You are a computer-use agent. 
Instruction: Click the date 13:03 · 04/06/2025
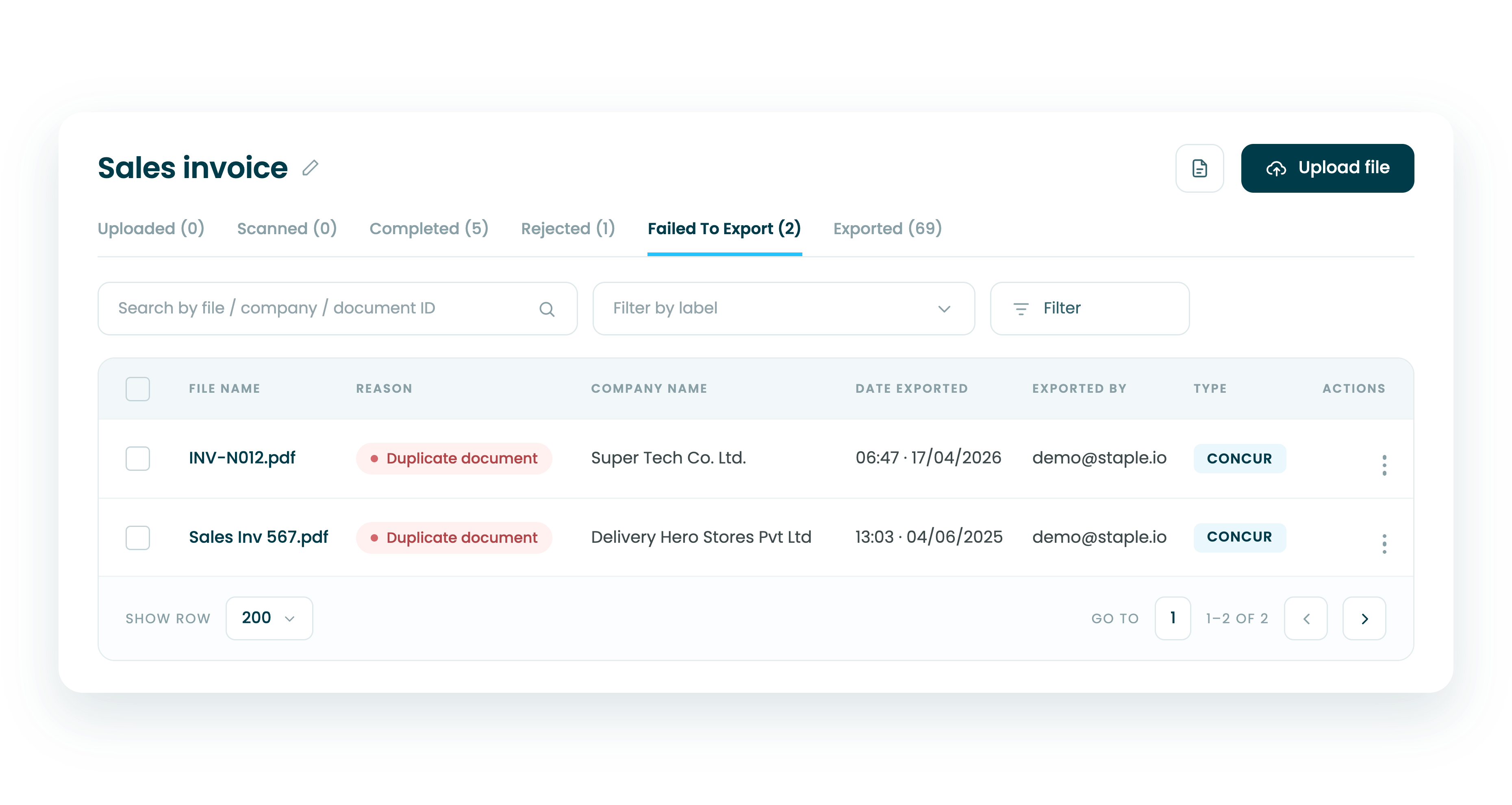[929, 537]
